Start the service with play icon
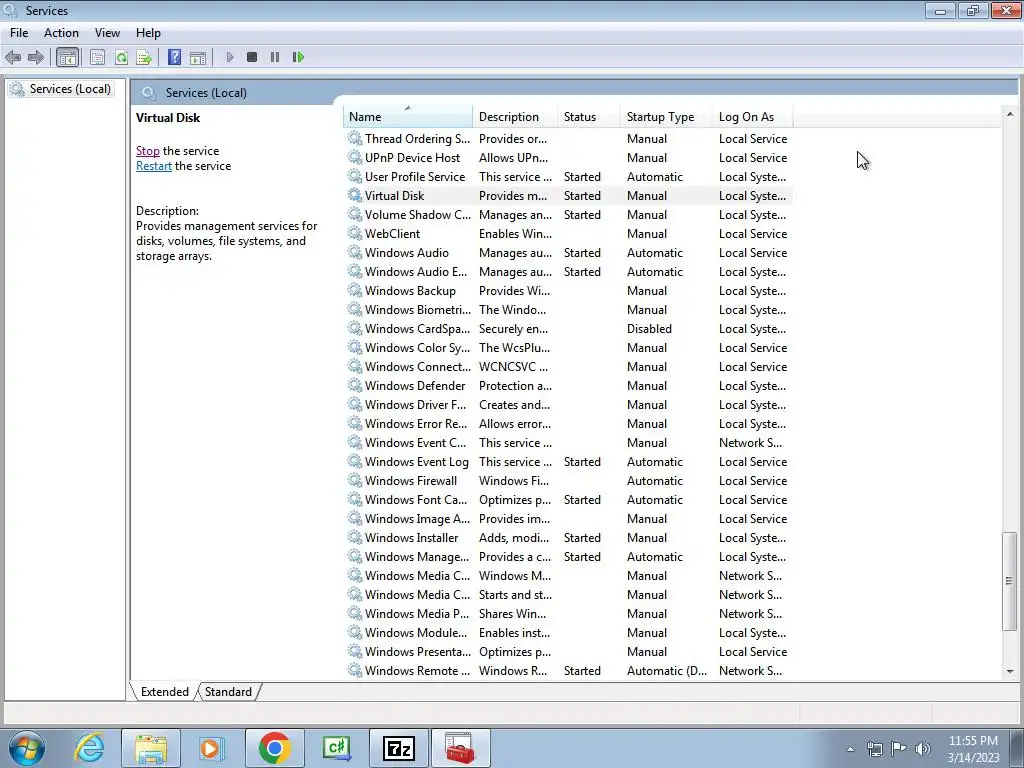 pos(229,57)
